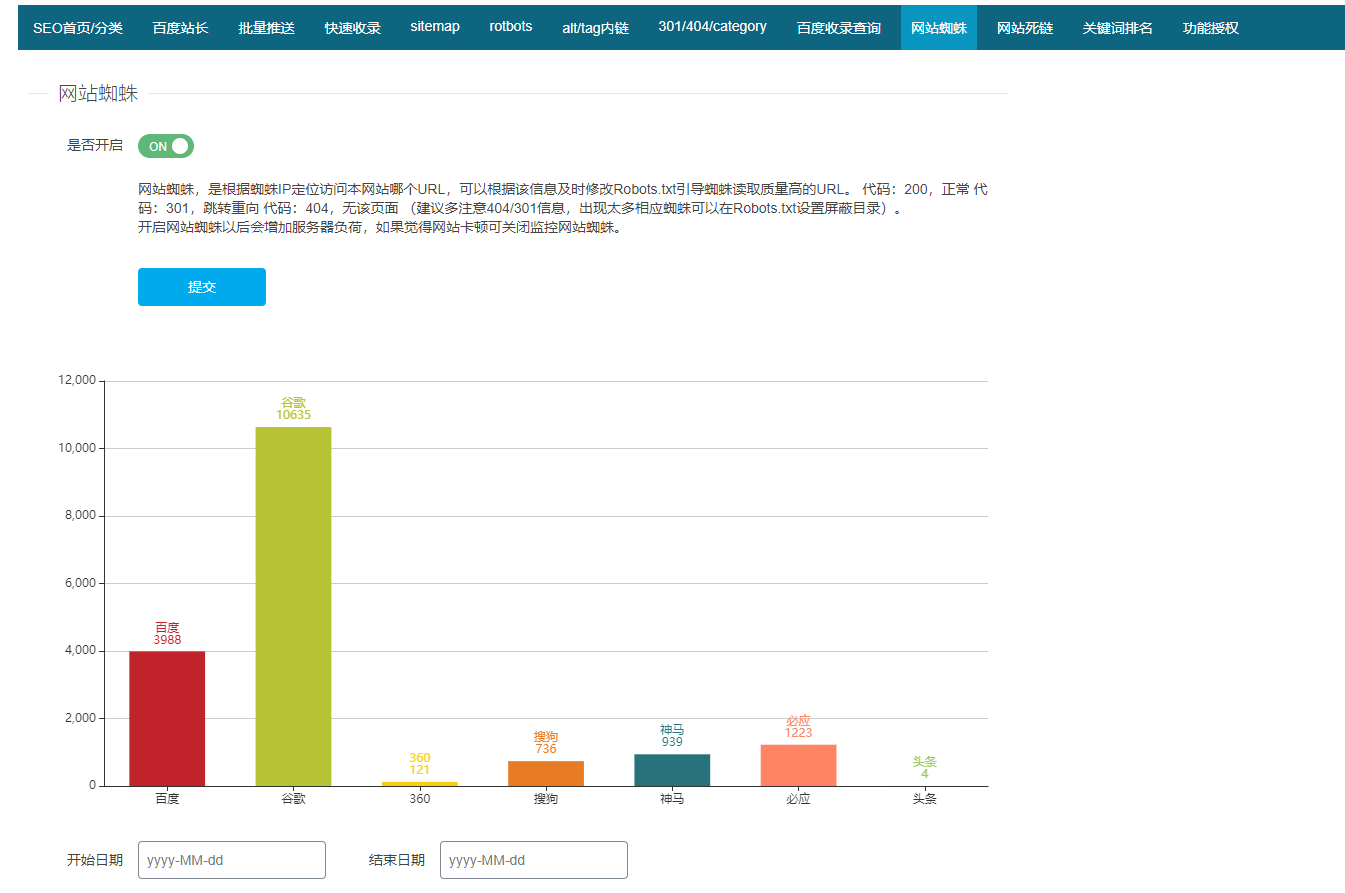Image resolution: width=1345 pixels, height=893 pixels.
Task: Select the alt/tag内链 tab
Action: [597, 27]
